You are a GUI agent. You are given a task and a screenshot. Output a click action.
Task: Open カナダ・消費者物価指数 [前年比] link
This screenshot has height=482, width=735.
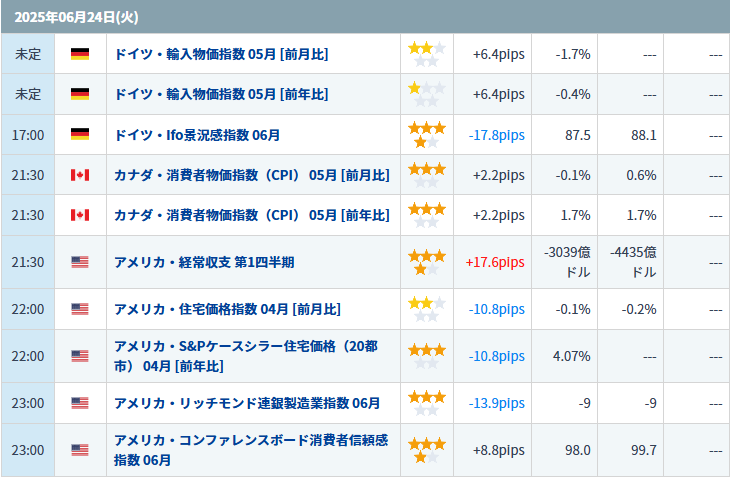click(252, 215)
